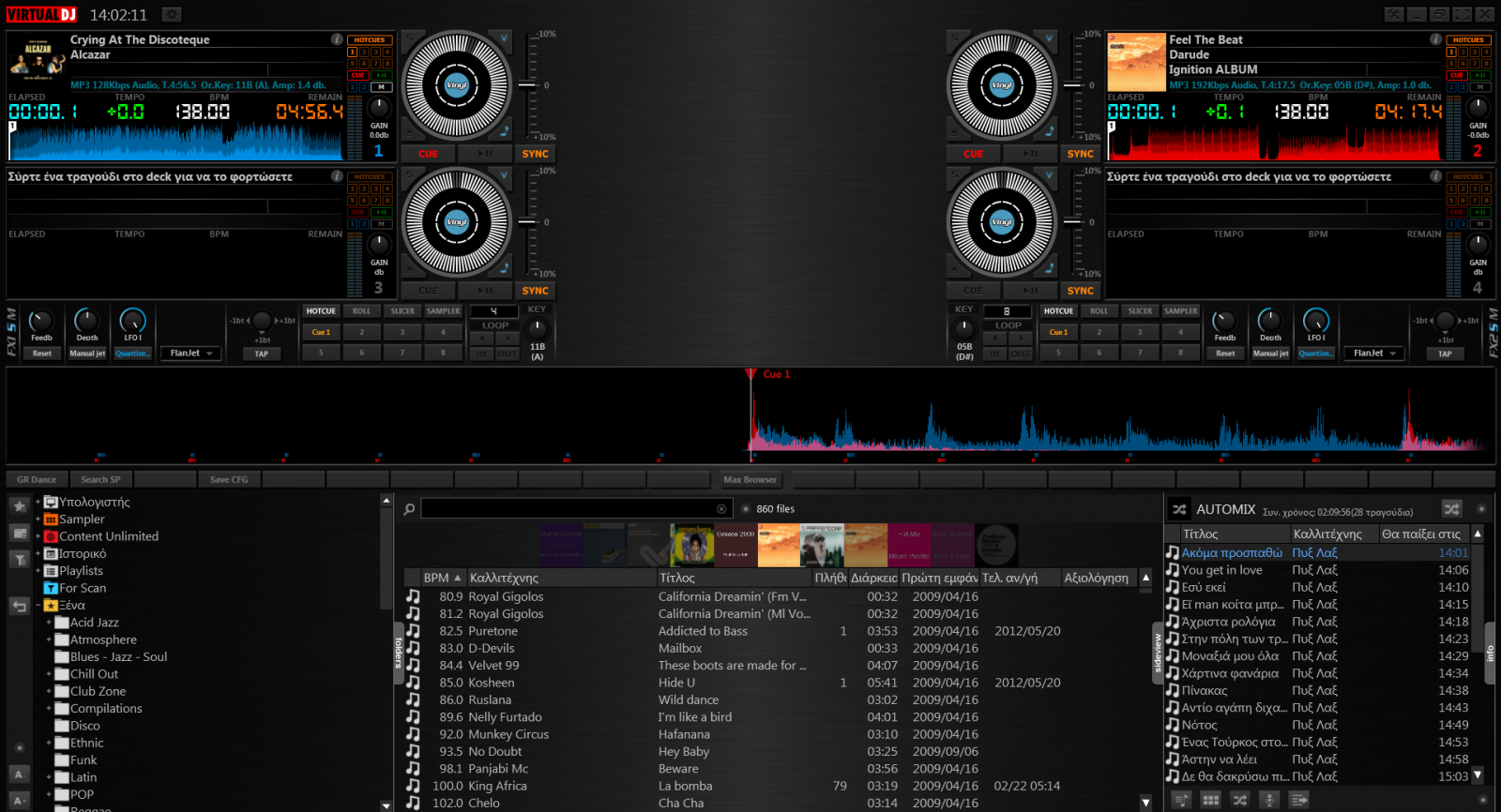This screenshot has height=812, width=1501.
Task: Turn the deck 1 GAIN knob
Action: pos(379,107)
